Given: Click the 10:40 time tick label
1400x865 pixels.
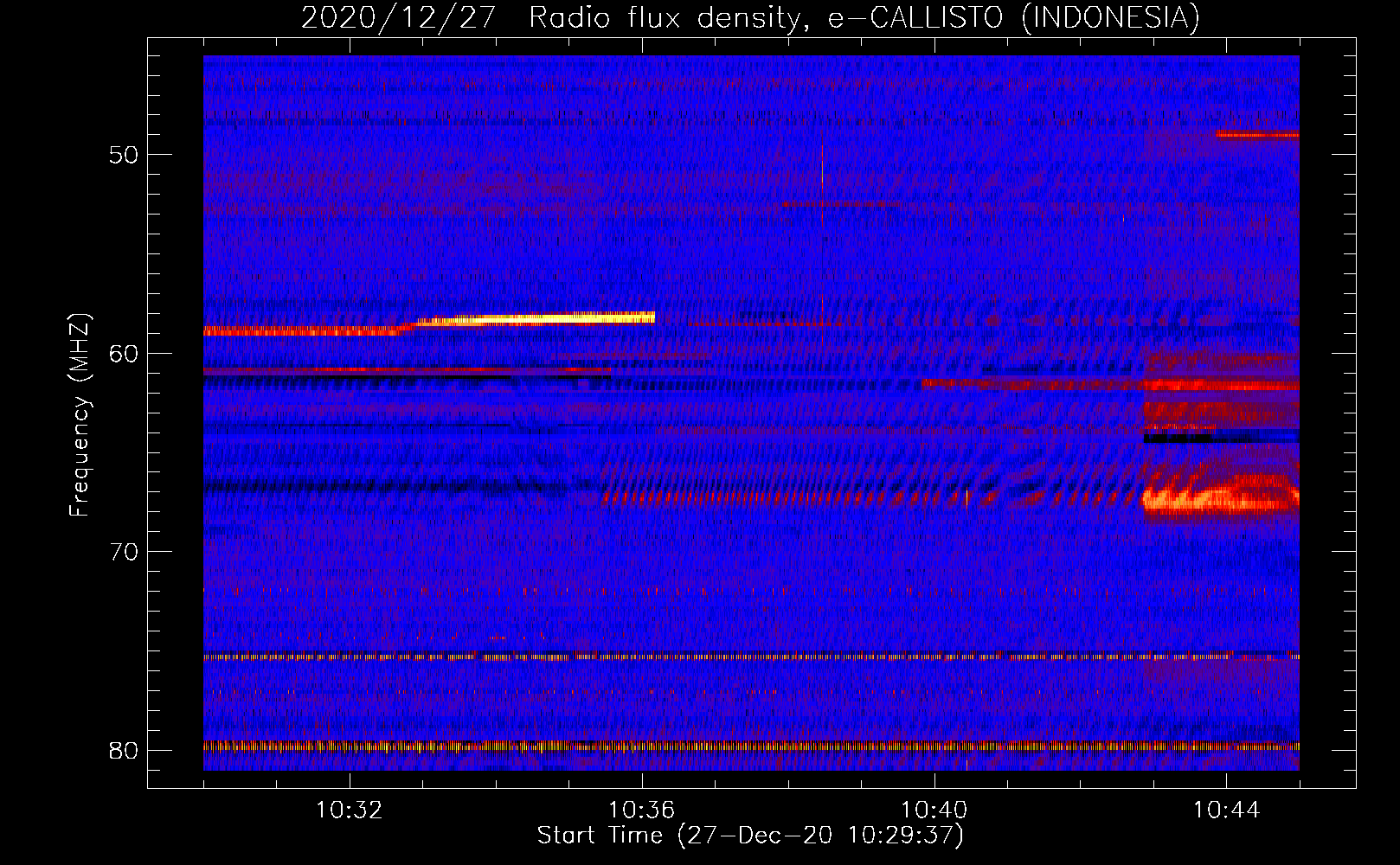Looking at the screenshot, I should [934, 811].
